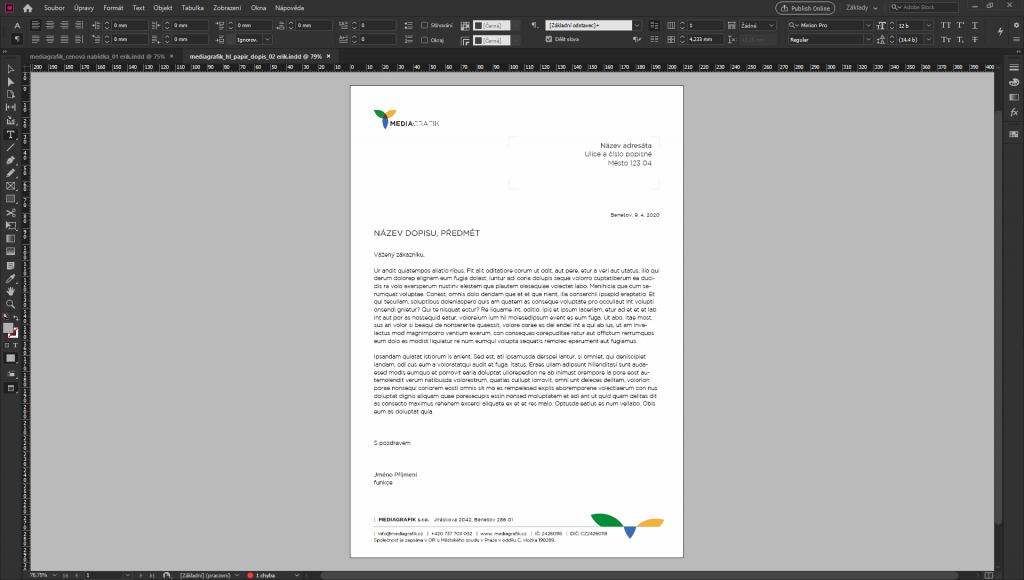Toggle the Okraj checkbox
Image resolution: width=1024 pixels, height=580 pixels.
pos(424,39)
